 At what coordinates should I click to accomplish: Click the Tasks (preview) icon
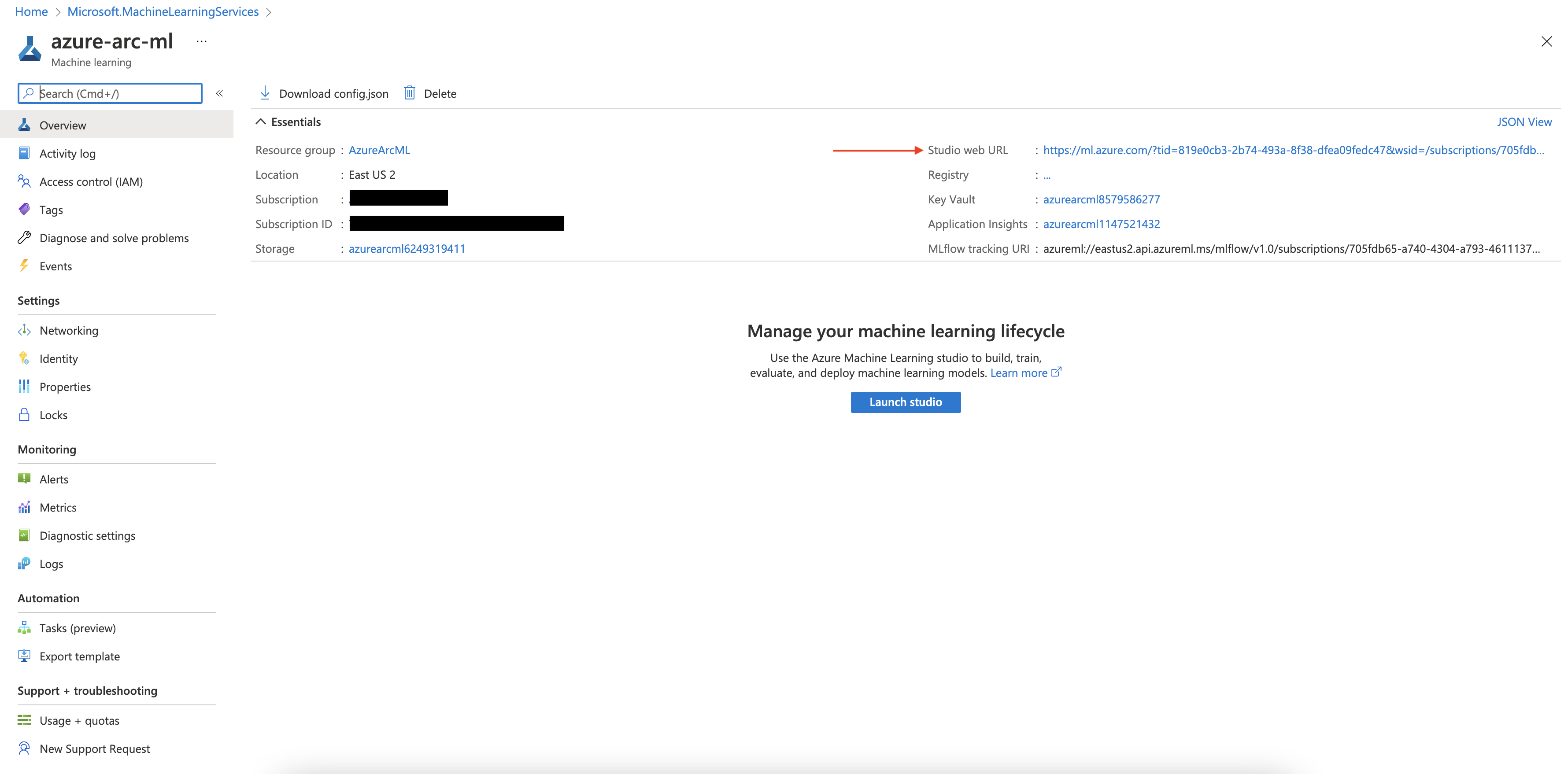tap(24, 627)
